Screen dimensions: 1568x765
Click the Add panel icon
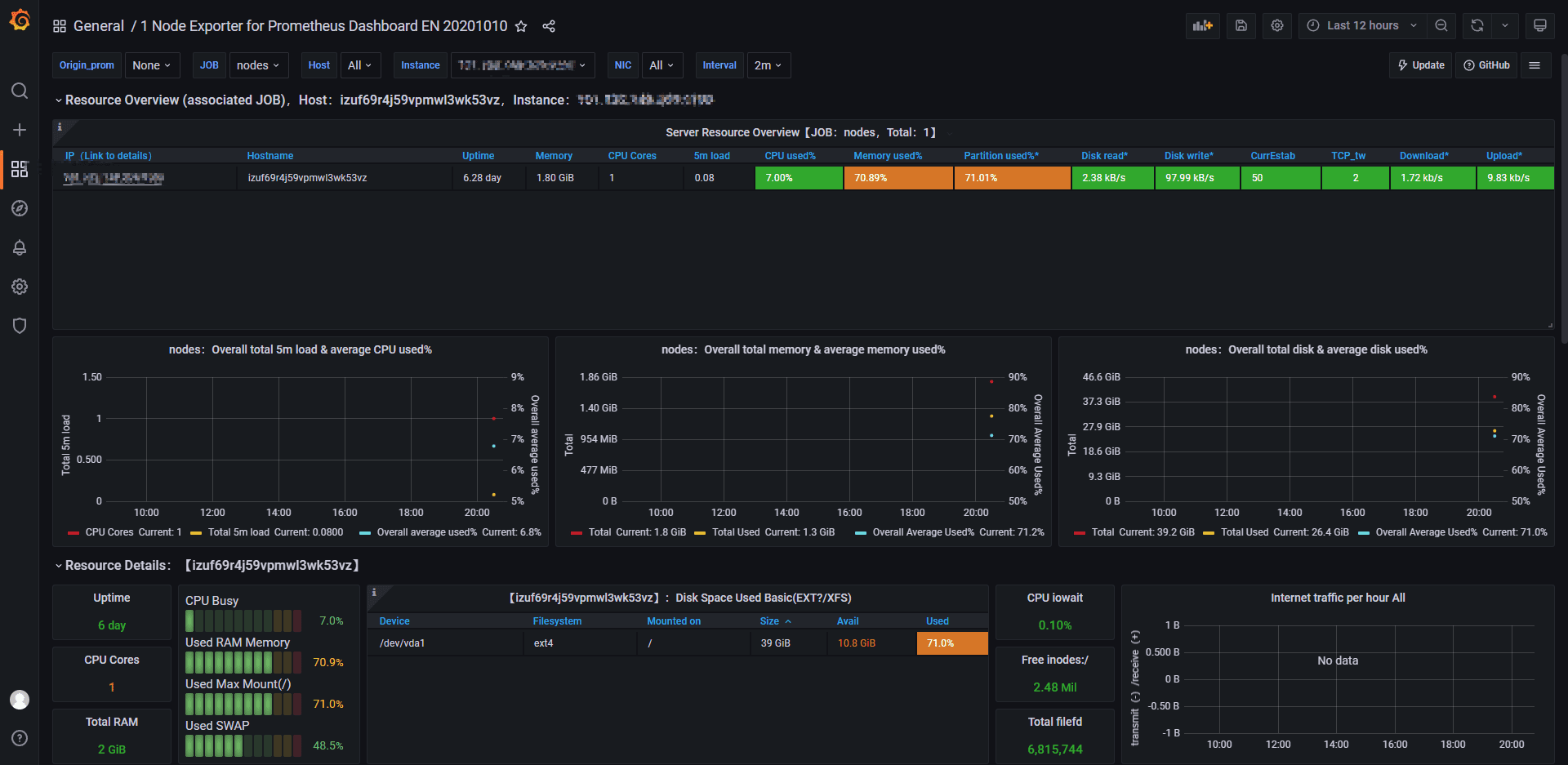(1202, 25)
